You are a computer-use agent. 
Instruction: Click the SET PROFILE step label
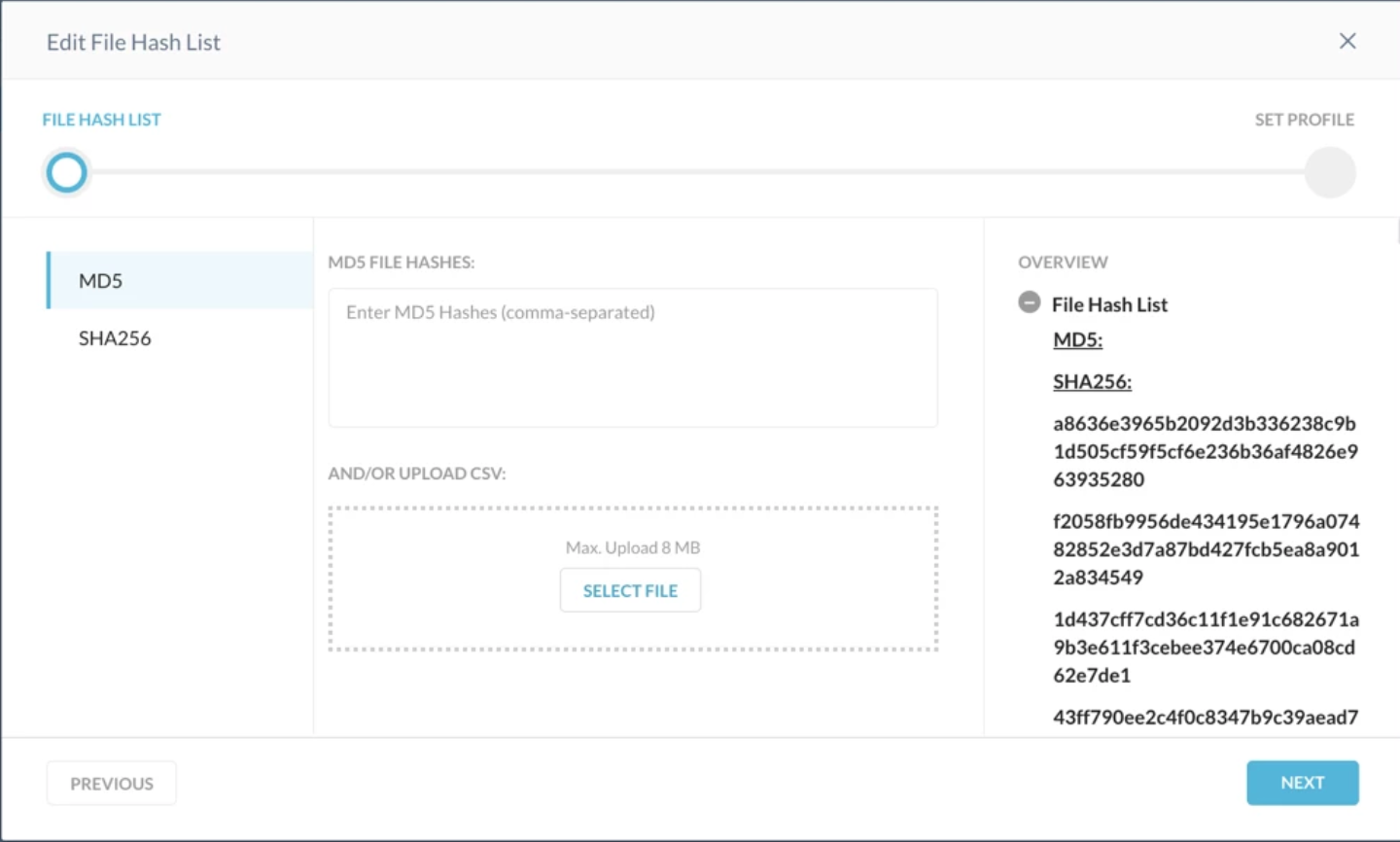[1304, 120]
